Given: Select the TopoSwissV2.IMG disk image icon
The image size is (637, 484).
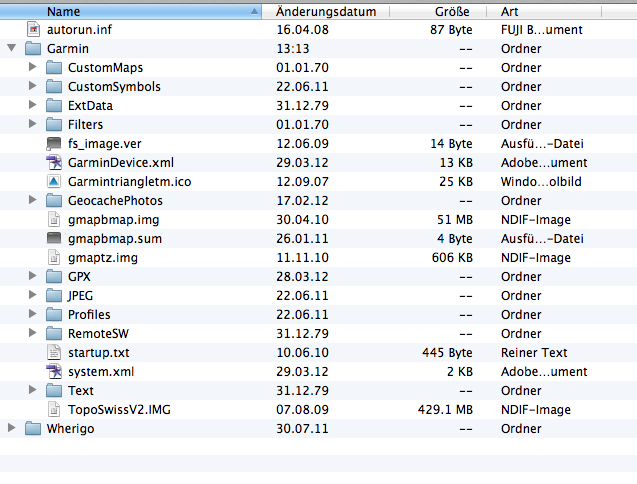Looking at the screenshot, I should (54, 410).
